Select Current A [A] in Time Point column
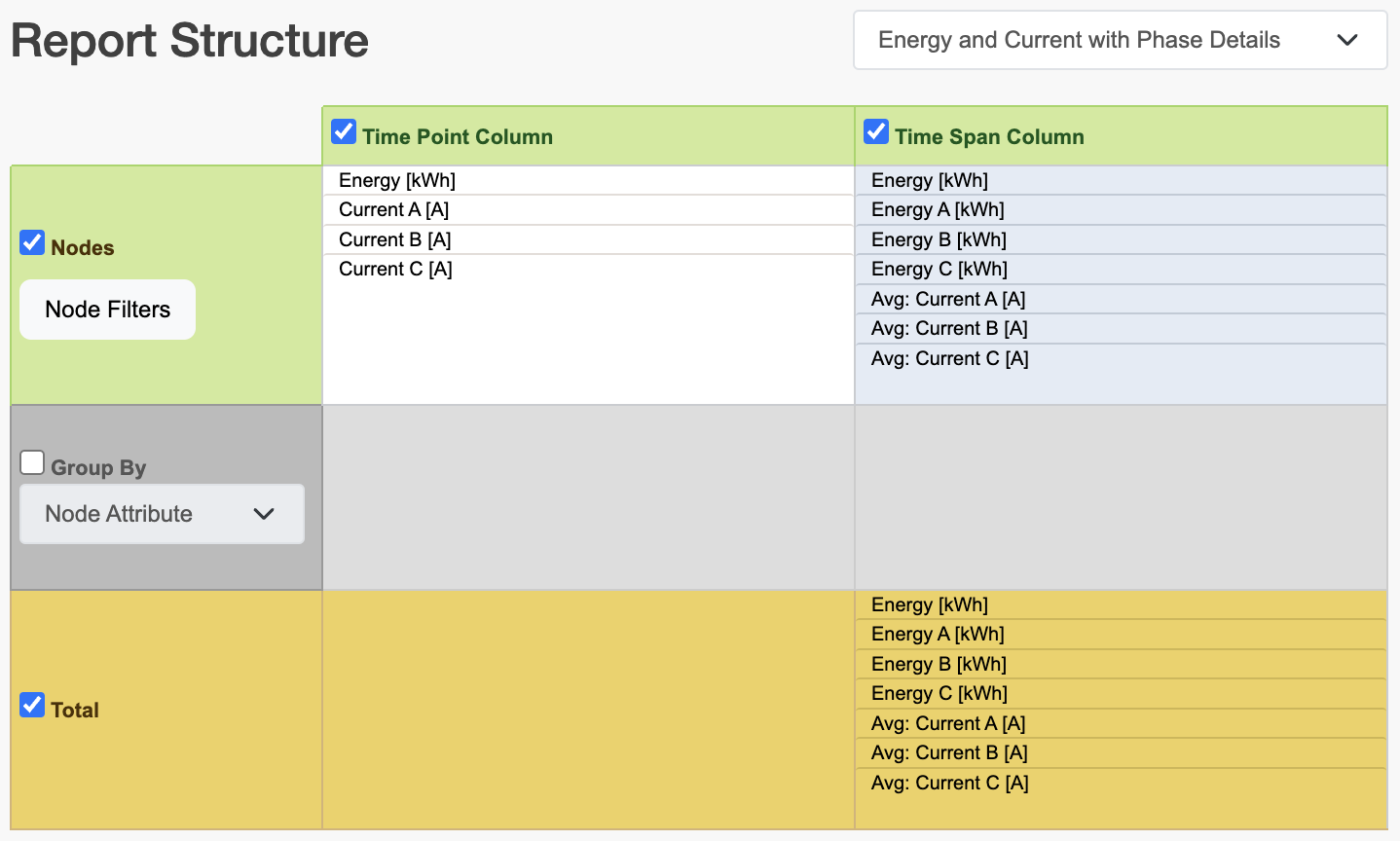This screenshot has width=1400, height=841. 393,210
